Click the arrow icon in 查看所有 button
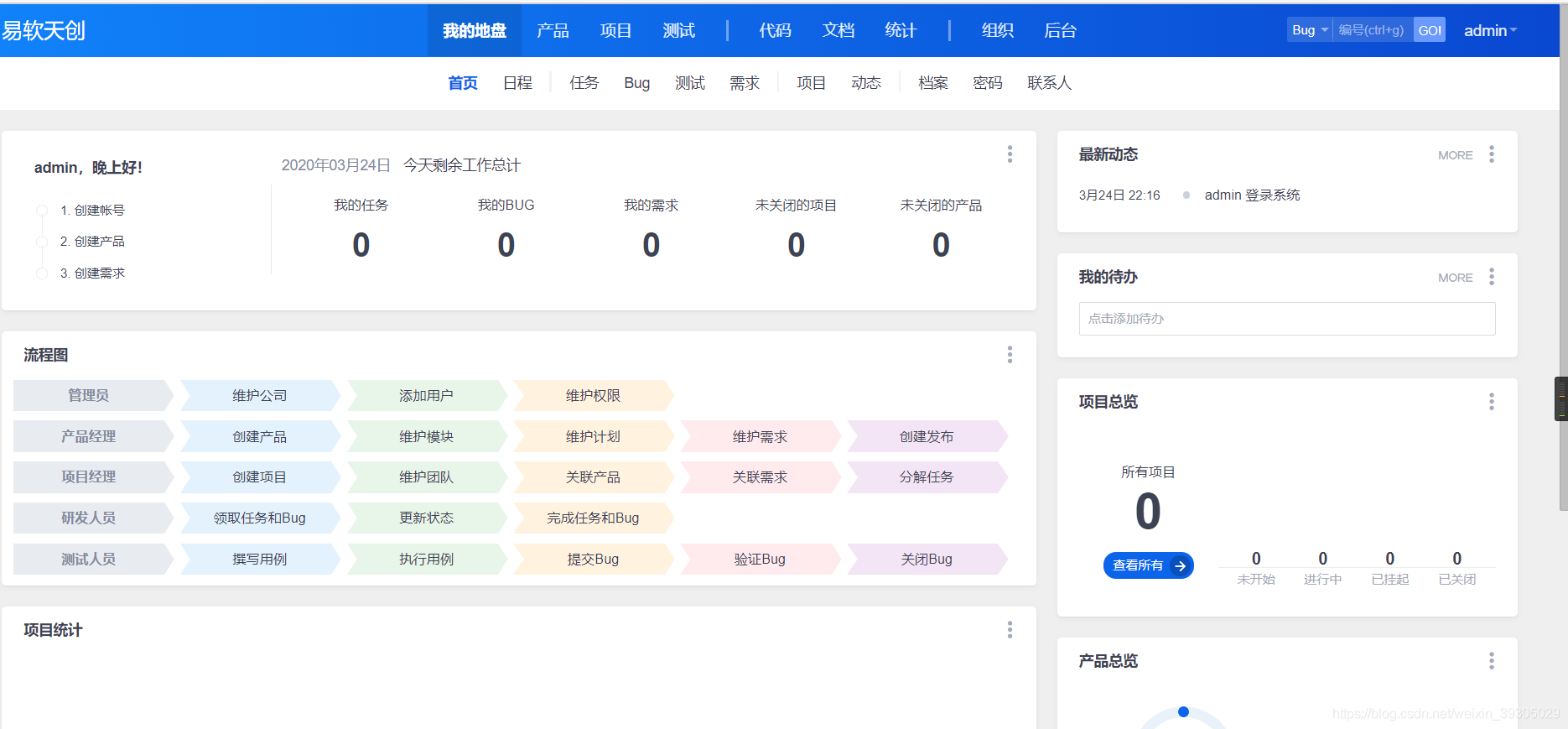Image resolution: width=1568 pixels, height=729 pixels. pos(1180,565)
